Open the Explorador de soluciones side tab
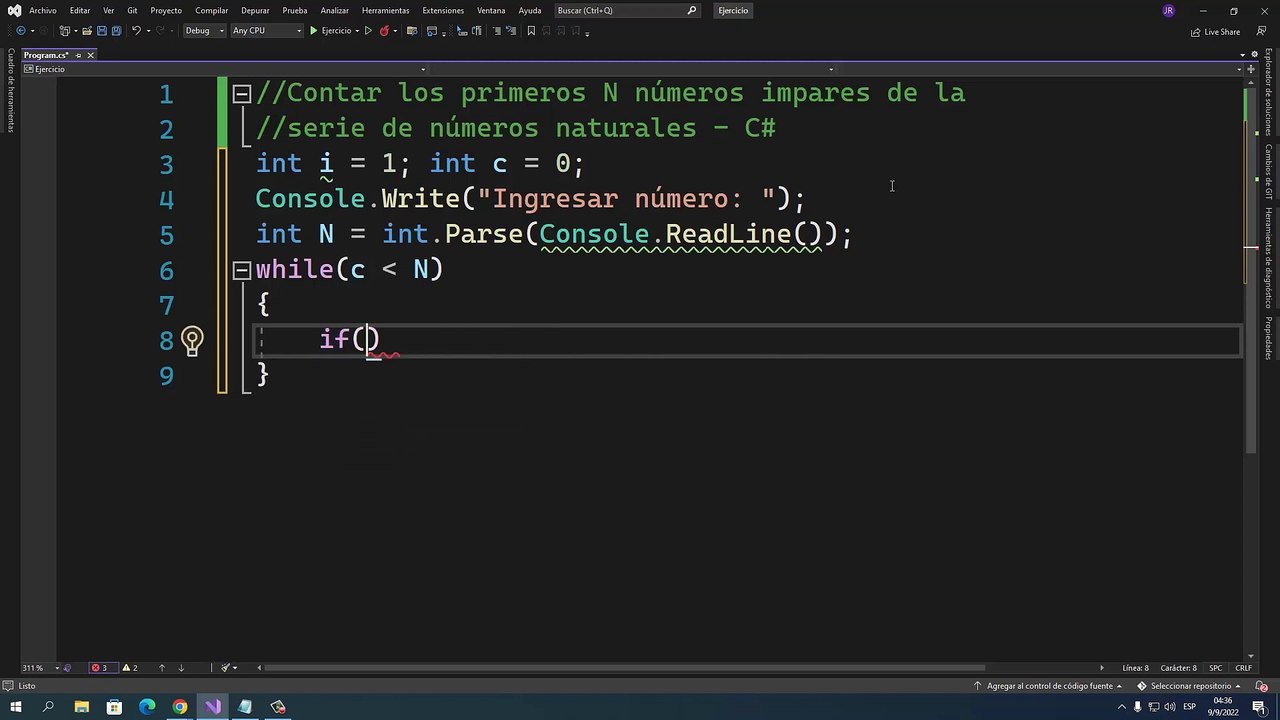Image resolution: width=1280 pixels, height=720 pixels. tap(1268, 92)
